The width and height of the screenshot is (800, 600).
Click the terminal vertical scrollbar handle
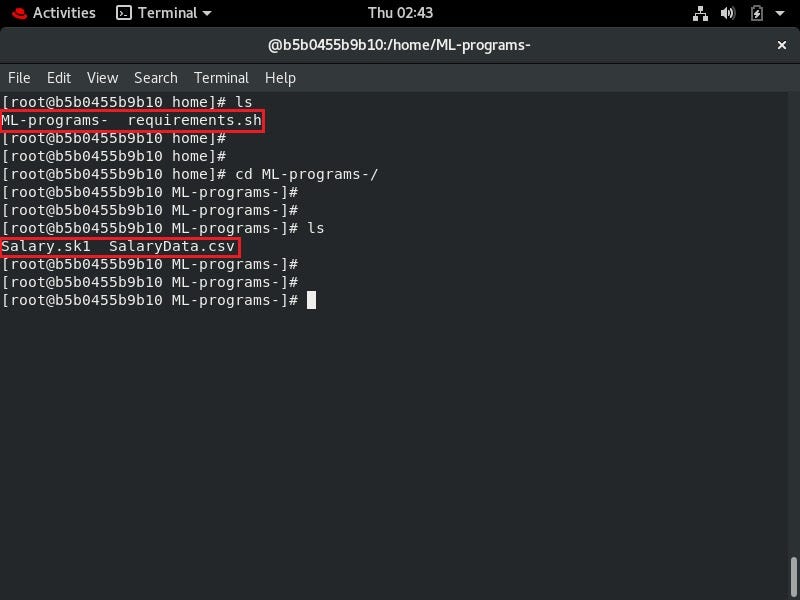[x=794, y=577]
